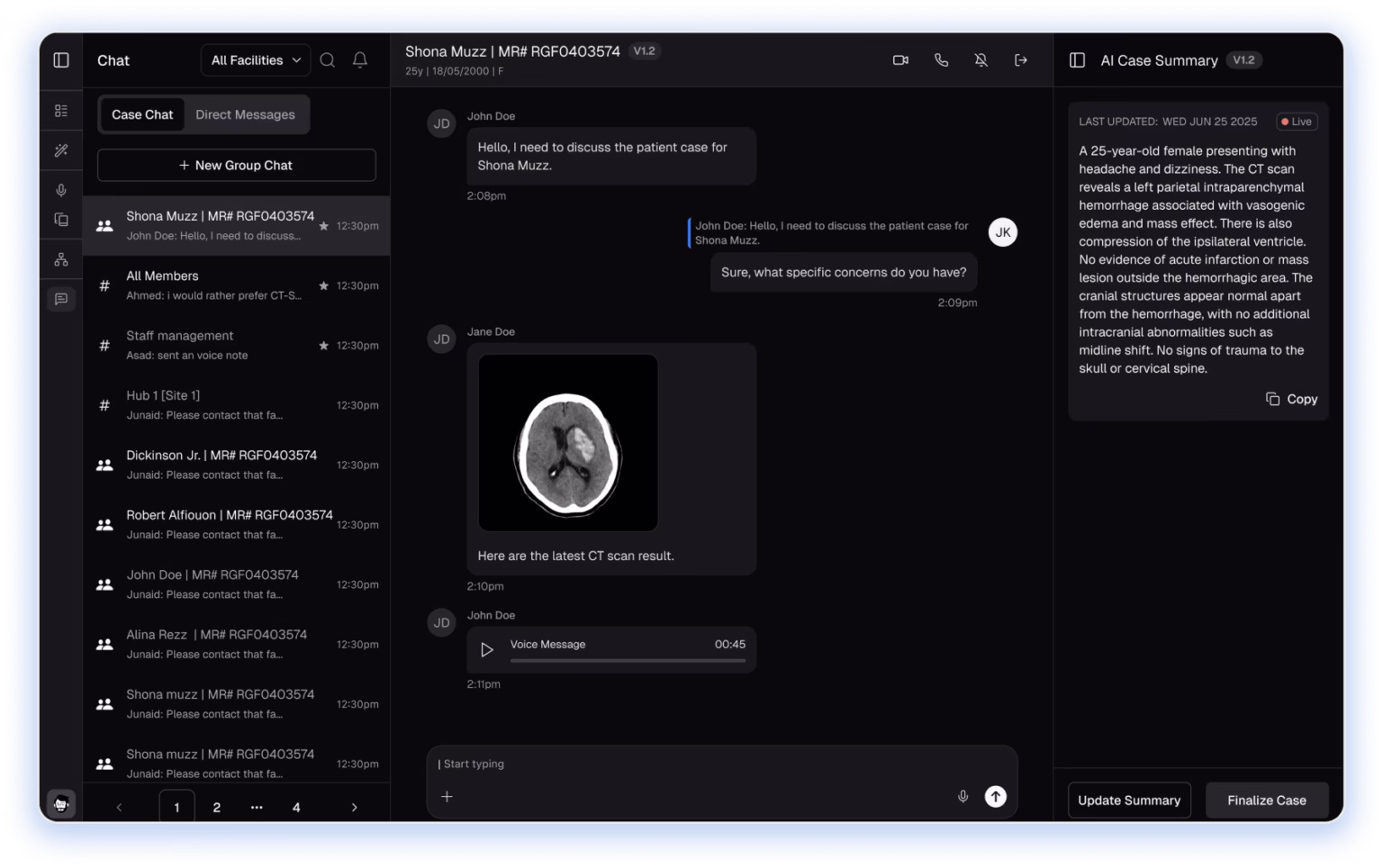
Task: Open chat search with the magnifier icon
Action: click(328, 60)
